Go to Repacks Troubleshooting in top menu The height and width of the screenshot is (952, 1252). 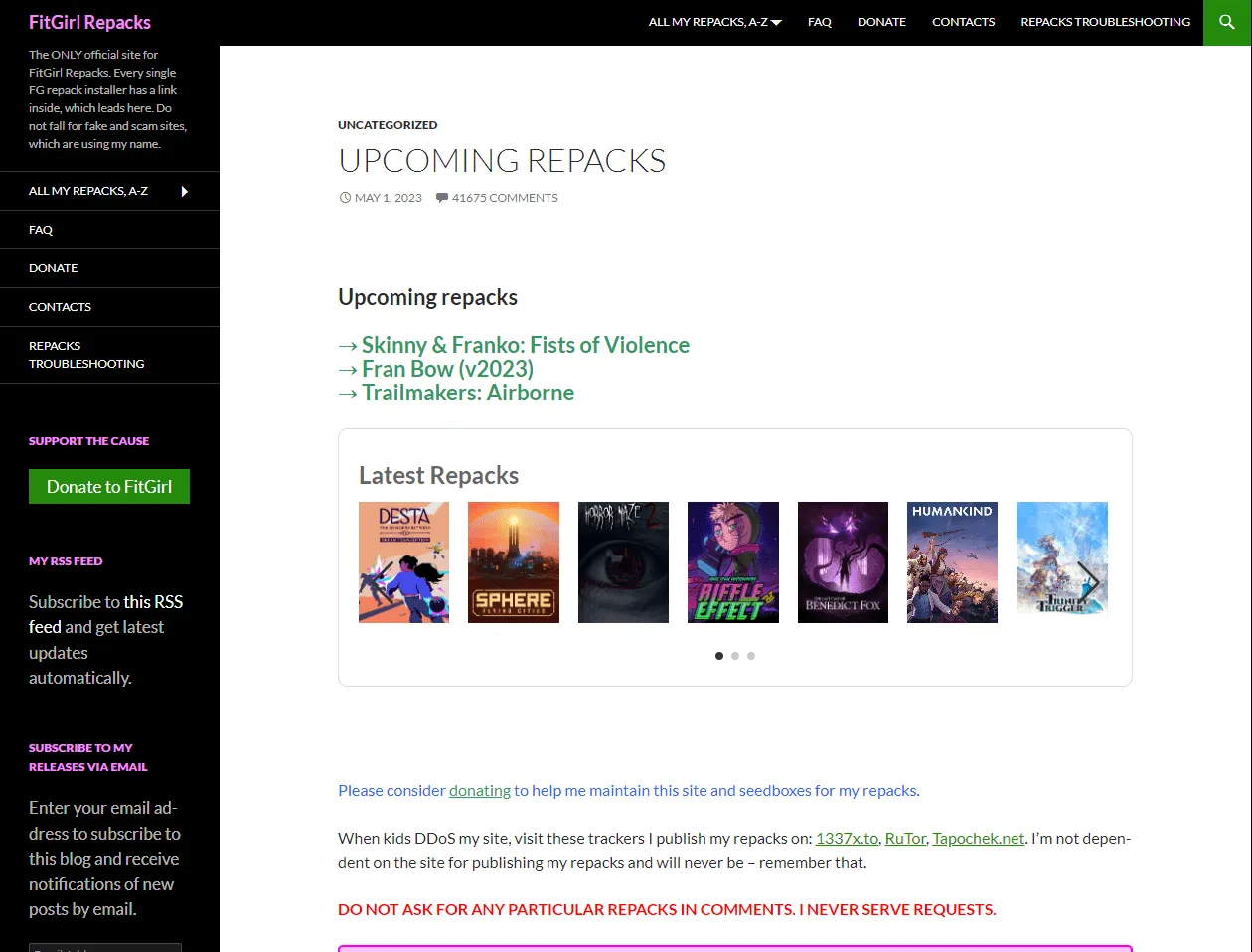1105,22
